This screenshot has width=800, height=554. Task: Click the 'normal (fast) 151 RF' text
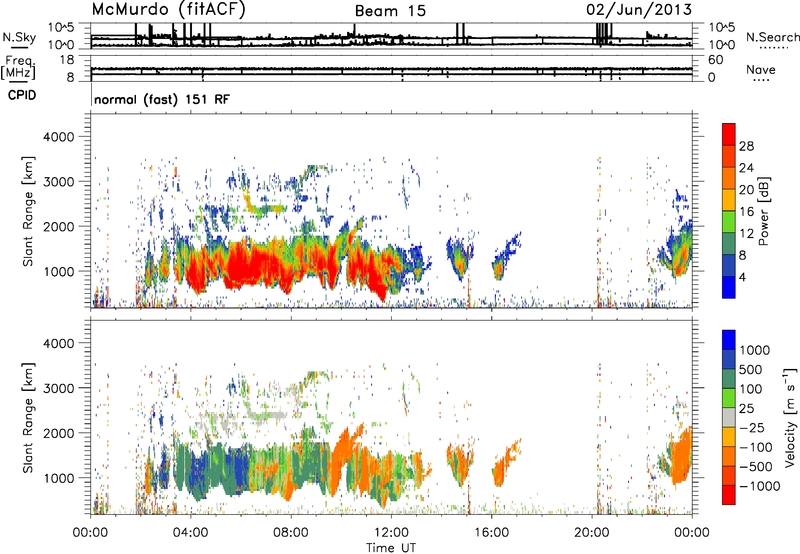click(x=162, y=99)
